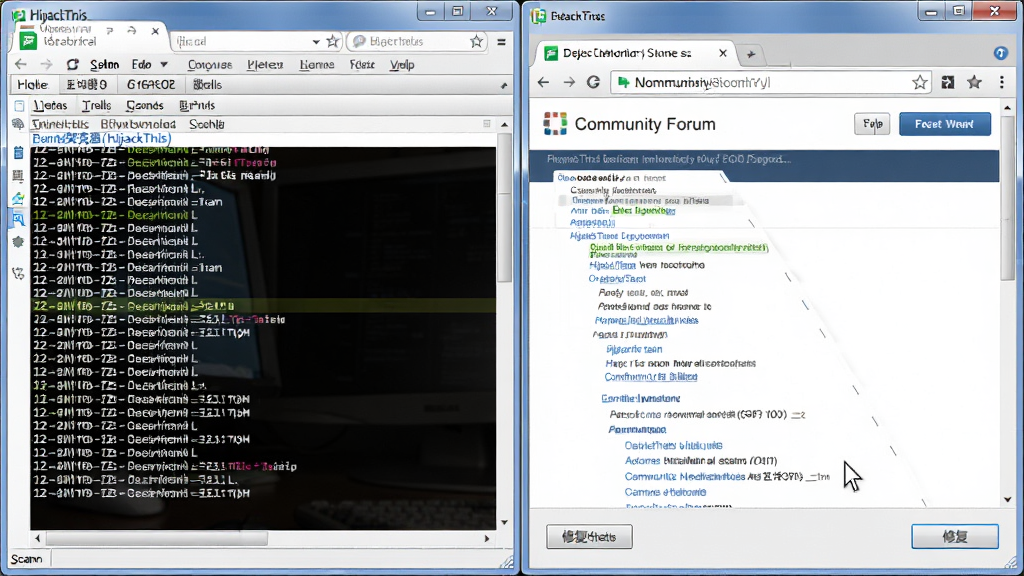
Task: Click the extension icon right of the forum address bar
Action: [948, 82]
